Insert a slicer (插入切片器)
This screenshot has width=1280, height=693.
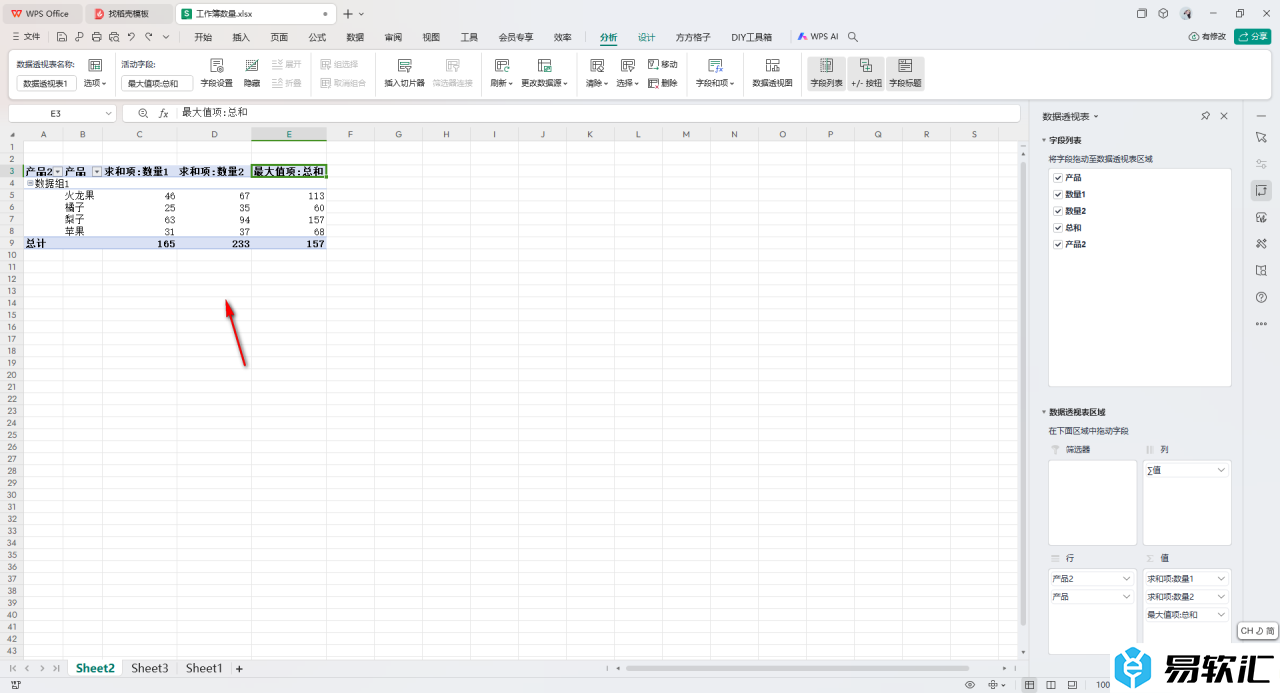pyautogui.click(x=405, y=73)
